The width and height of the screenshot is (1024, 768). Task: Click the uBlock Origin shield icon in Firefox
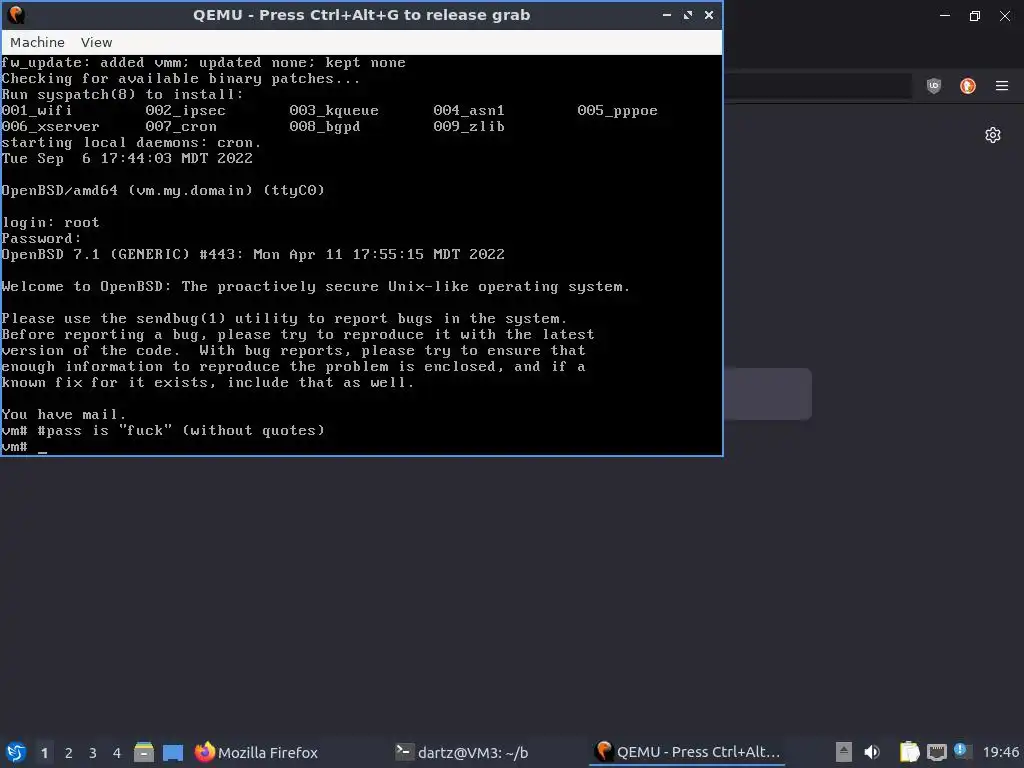click(934, 86)
